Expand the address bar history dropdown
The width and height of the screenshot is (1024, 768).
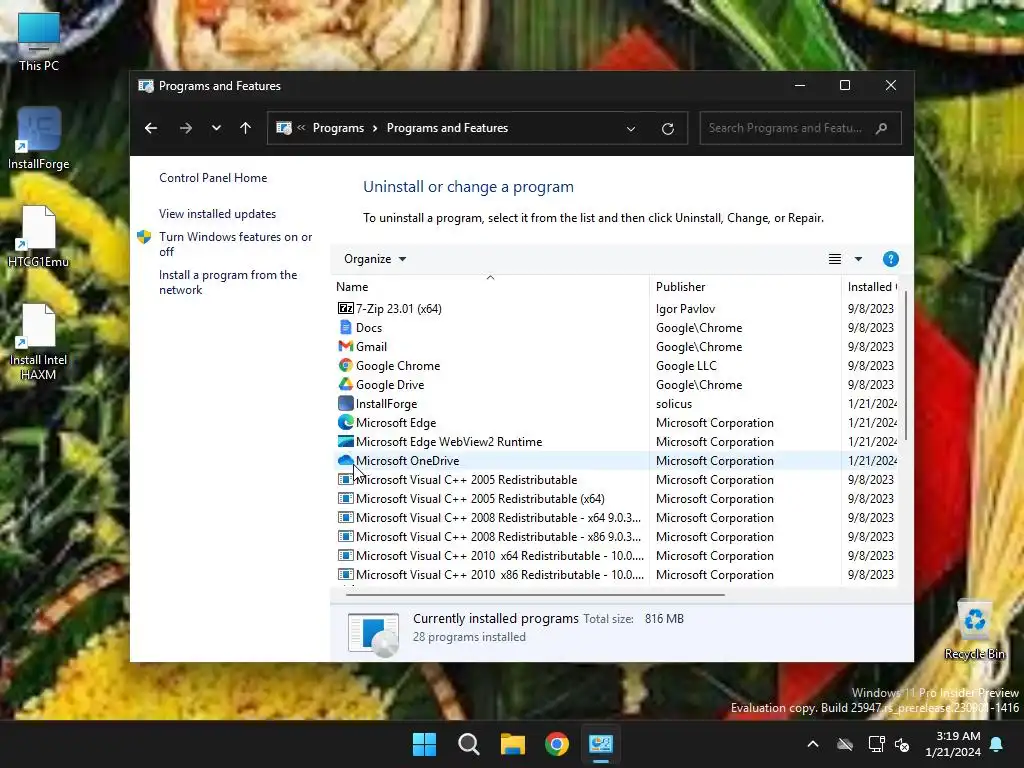(631, 129)
